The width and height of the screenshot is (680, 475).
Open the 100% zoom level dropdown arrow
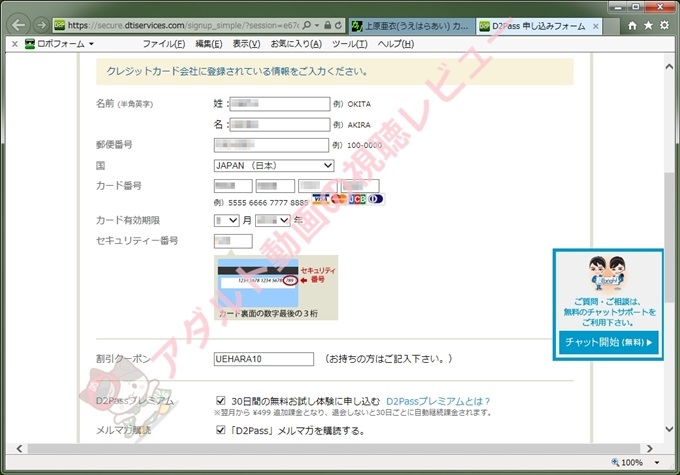657,462
